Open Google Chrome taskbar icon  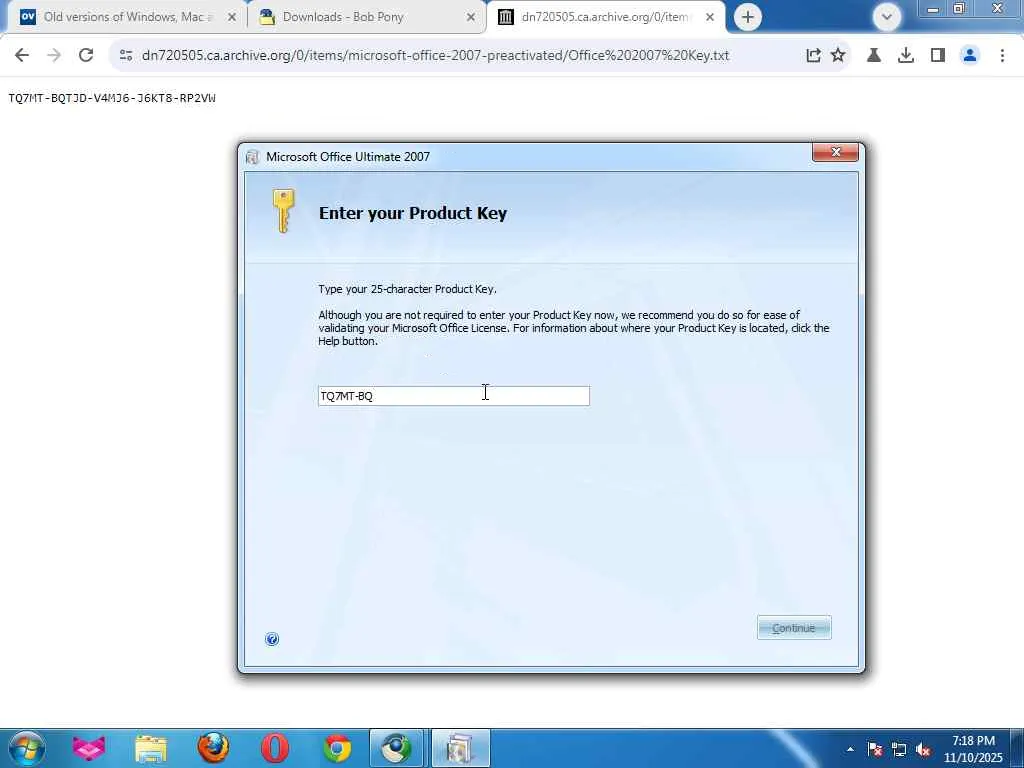337,748
